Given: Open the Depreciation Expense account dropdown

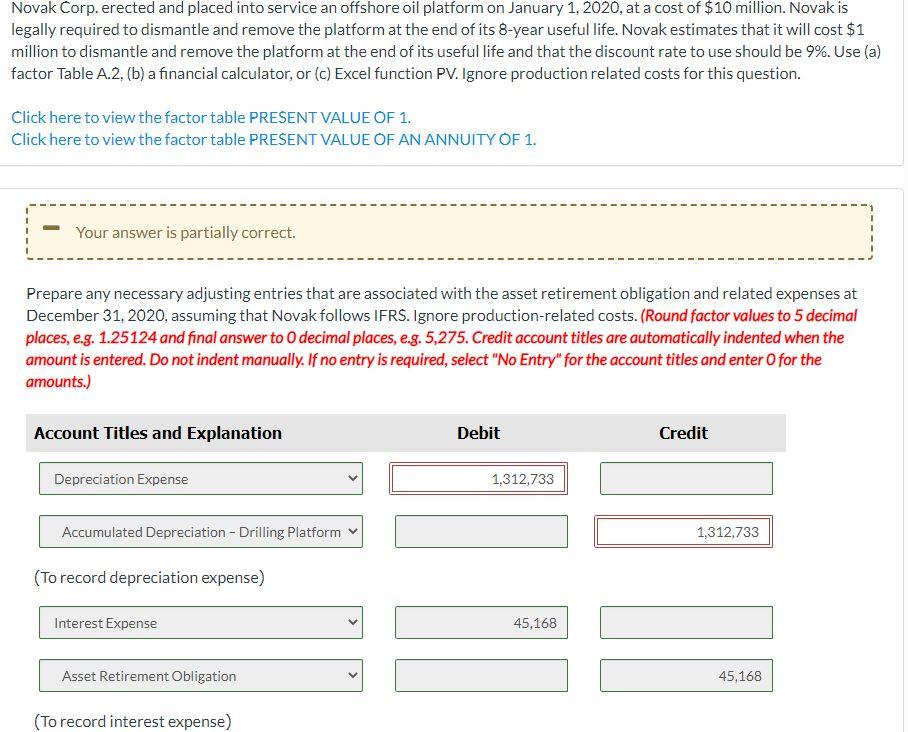Looking at the screenshot, I should (x=200, y=478).
